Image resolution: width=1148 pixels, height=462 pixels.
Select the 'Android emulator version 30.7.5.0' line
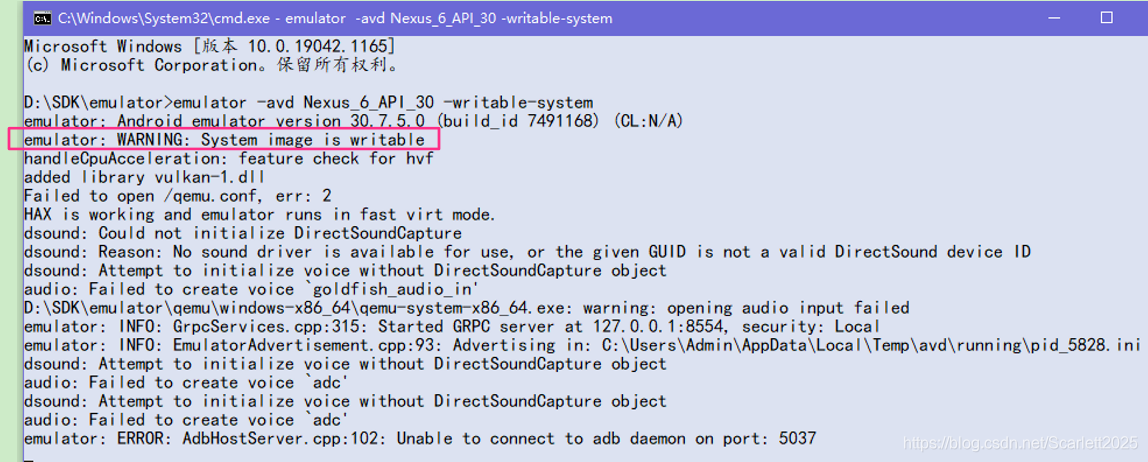(x=353, y=121)
